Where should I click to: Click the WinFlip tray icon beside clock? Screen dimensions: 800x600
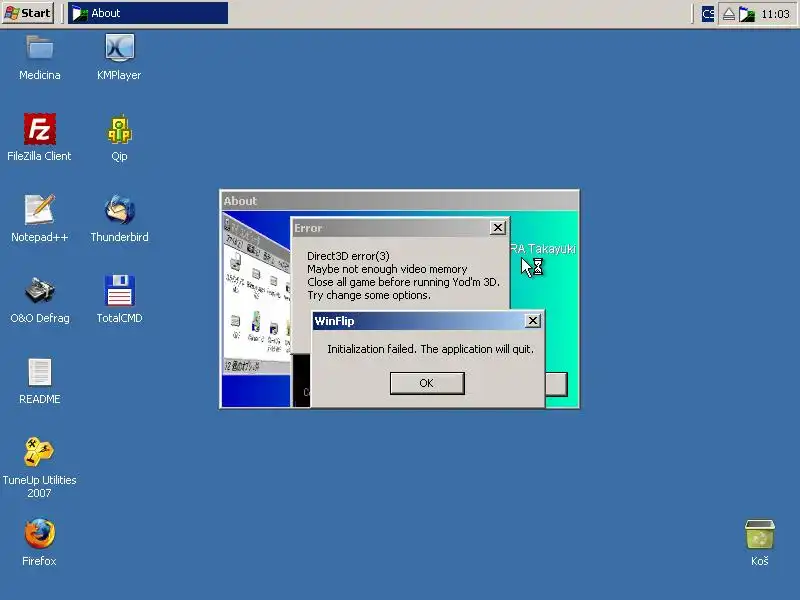point(747,14)
